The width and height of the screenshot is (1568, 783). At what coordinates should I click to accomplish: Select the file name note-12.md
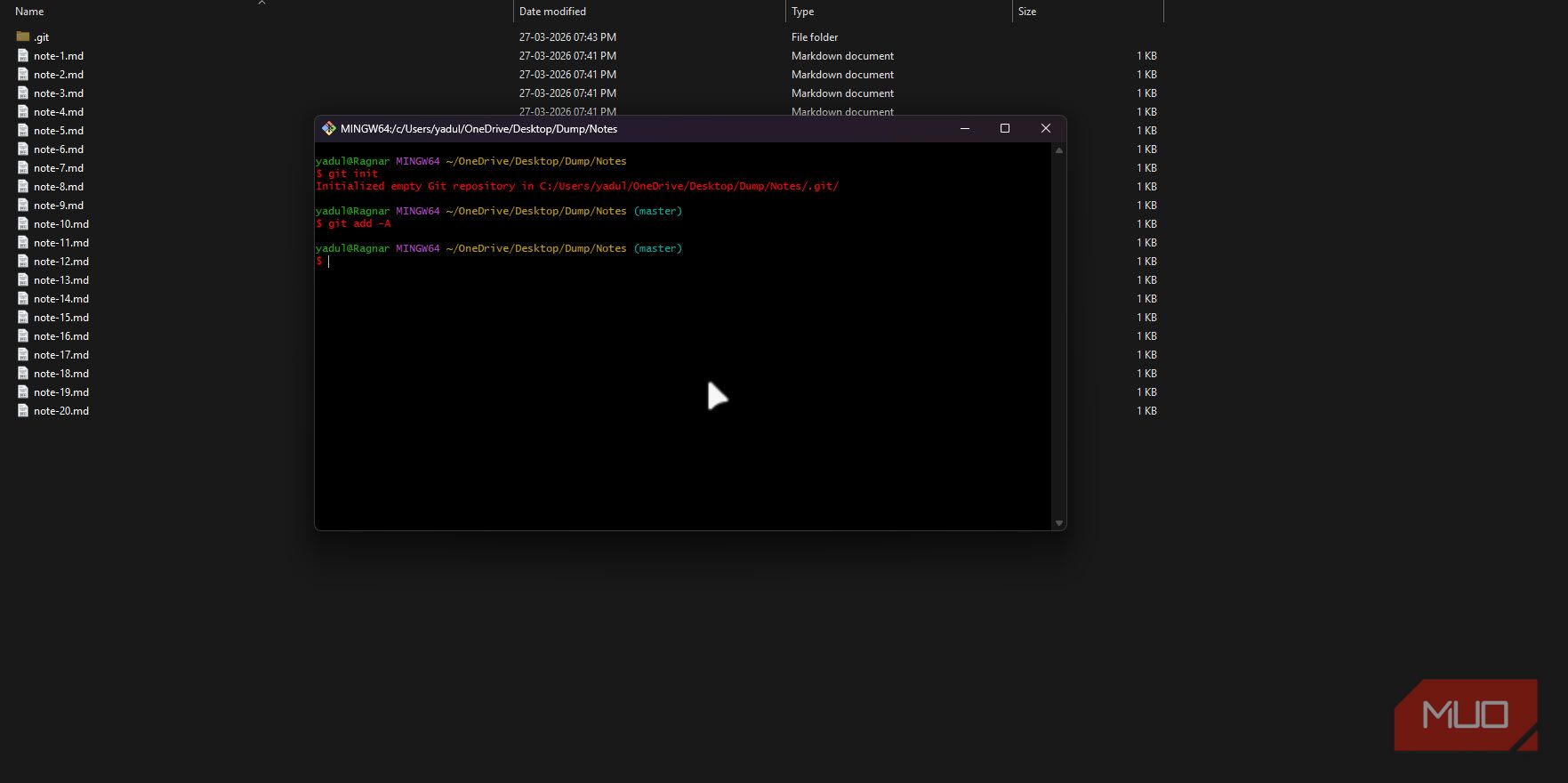(61, 261)
